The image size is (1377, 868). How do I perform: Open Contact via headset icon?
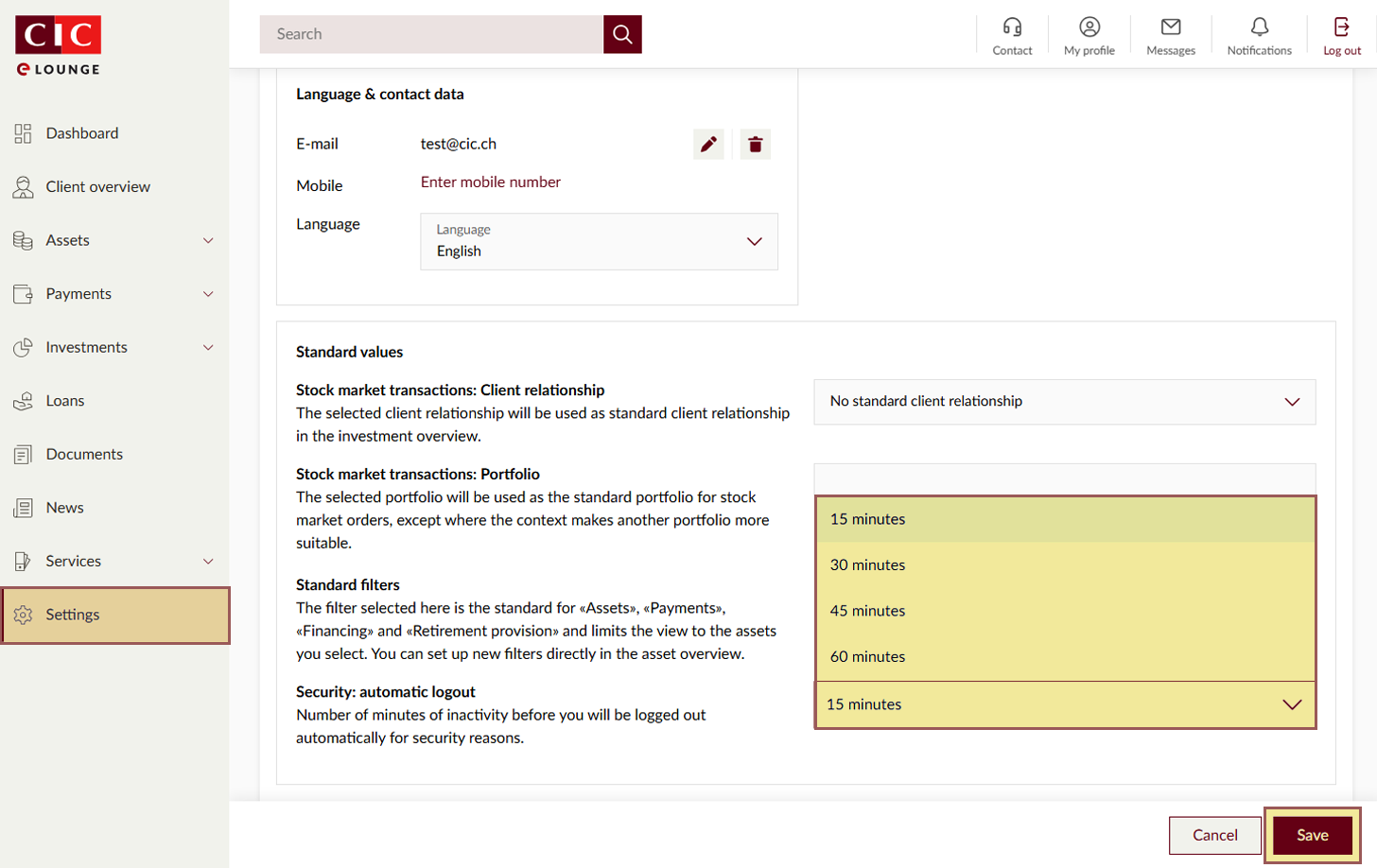(x=1012, y=27)
